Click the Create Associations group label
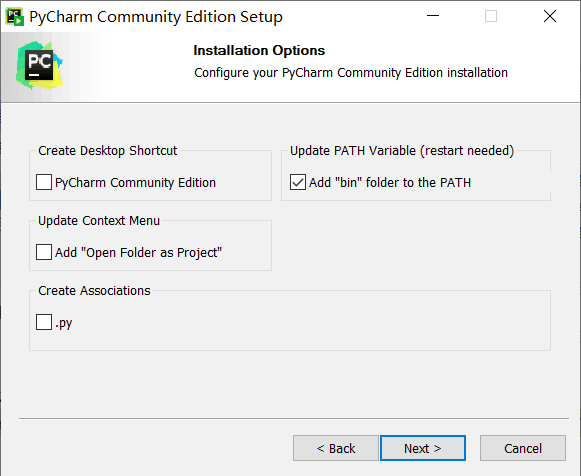 (94, 291)
